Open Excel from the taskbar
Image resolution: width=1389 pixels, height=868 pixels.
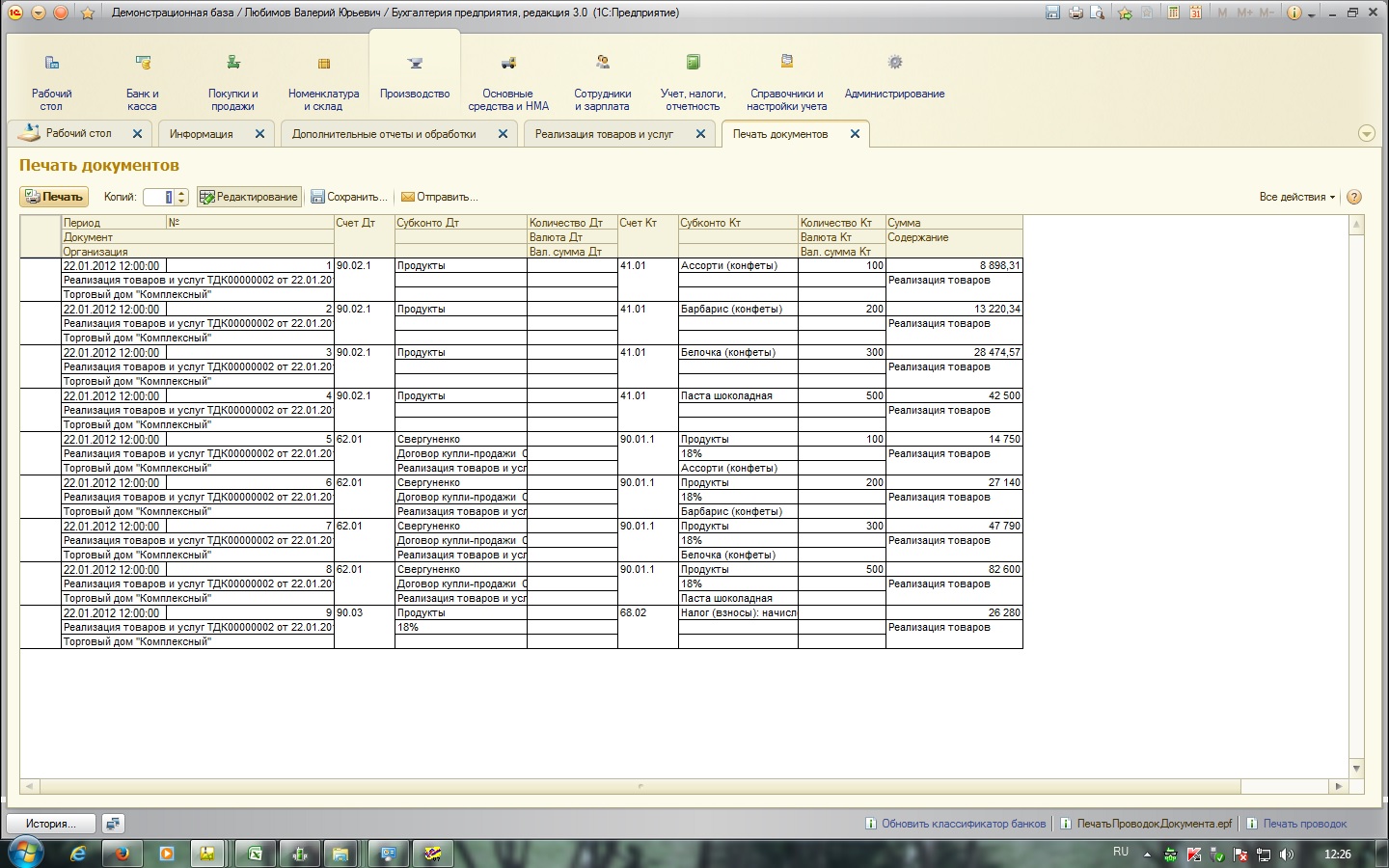(x=256, y=854)
